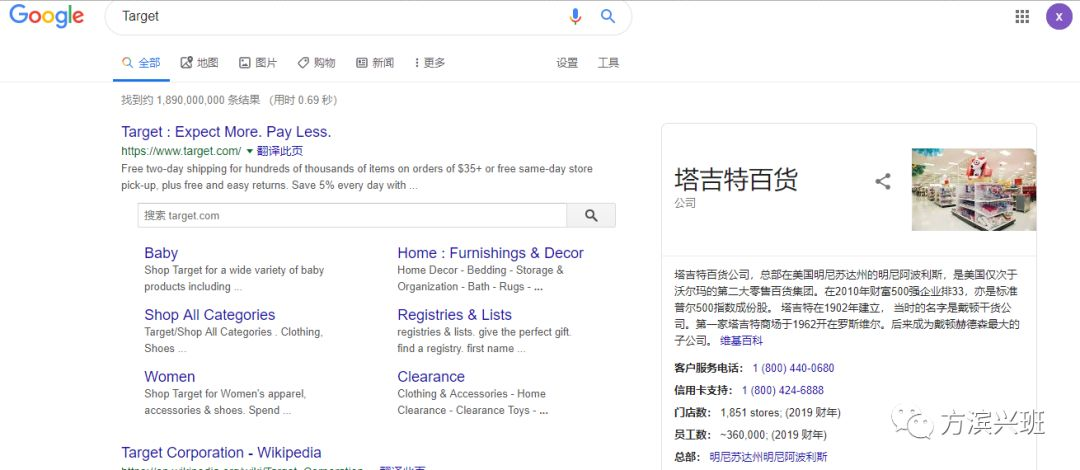This screenshot has height=470, width=1080.
Task: Open the Google apps grid
Action: tap(1022, 17)
